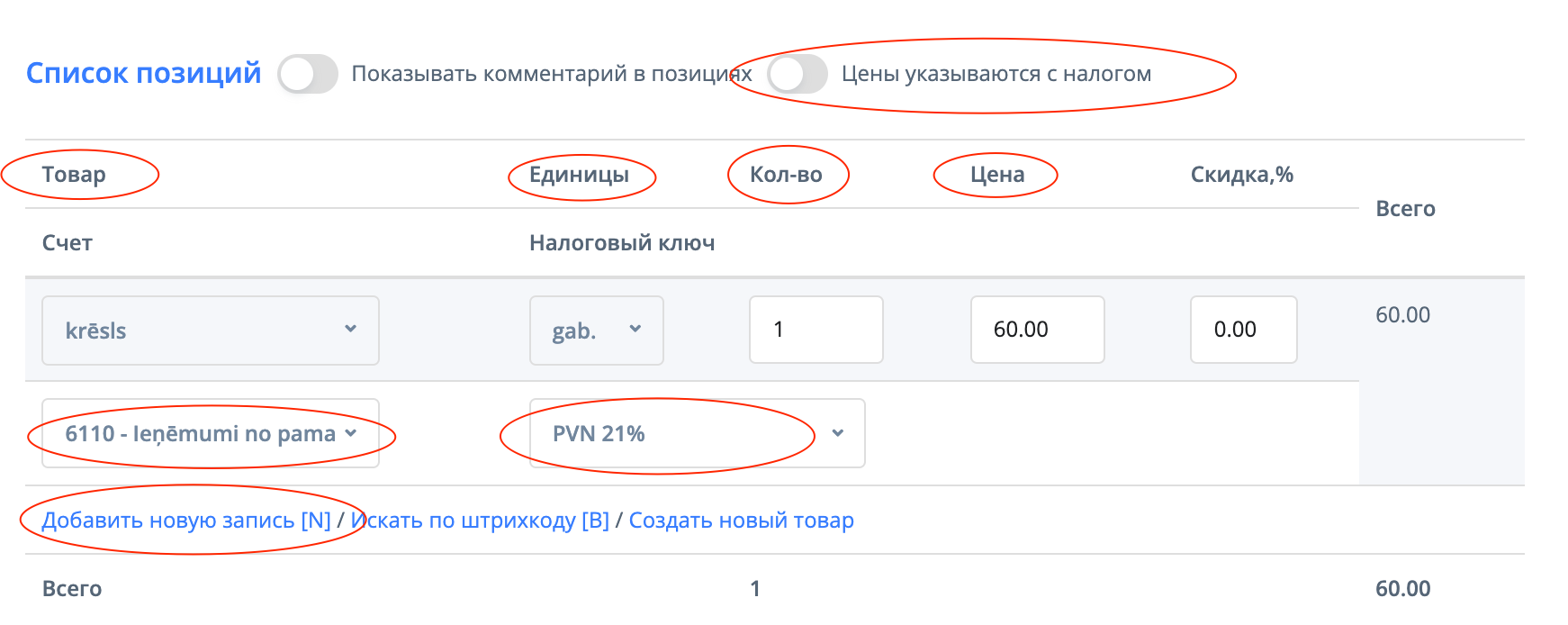Viewport: 1568px width, 625px height.
Task: Click the "Создать новый товар" link
Action: tap(741, 521)
